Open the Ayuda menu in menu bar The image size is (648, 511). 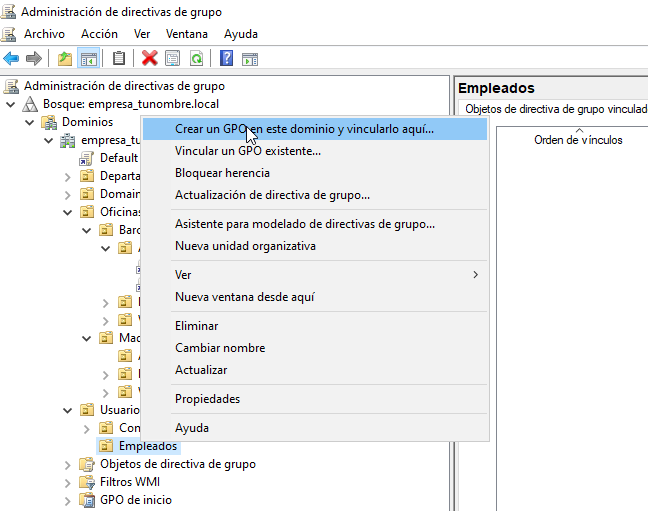click(241, 34)
